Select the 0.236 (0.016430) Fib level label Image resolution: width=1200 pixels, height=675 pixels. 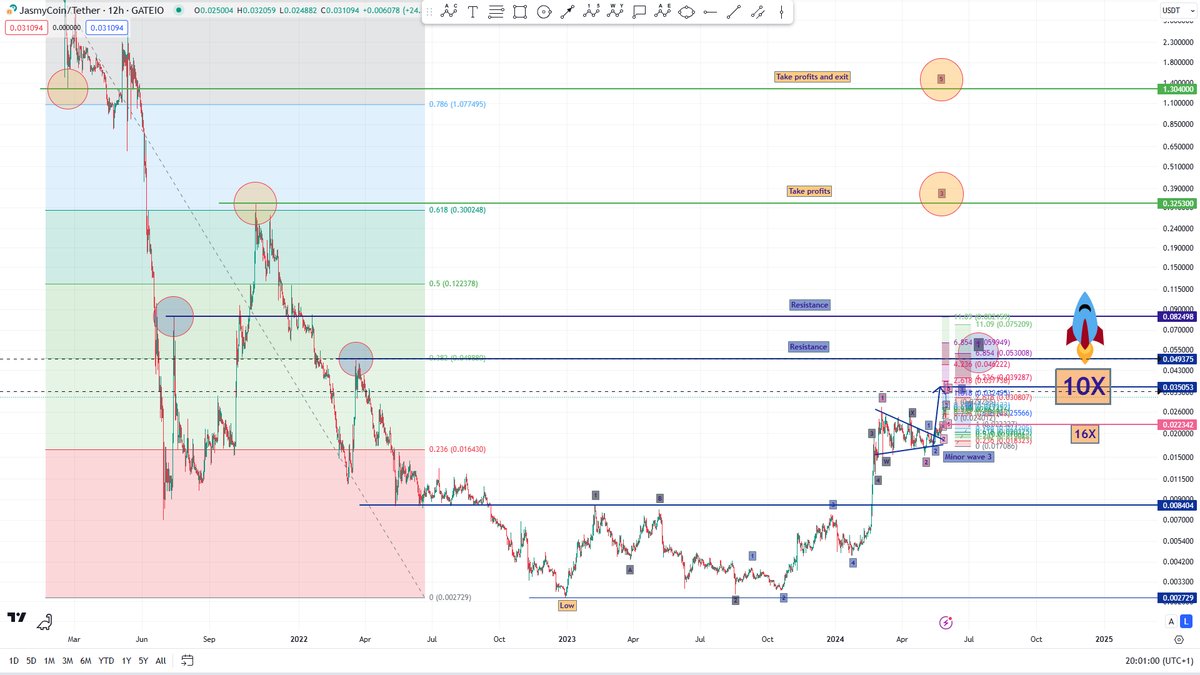coord(457,449)
